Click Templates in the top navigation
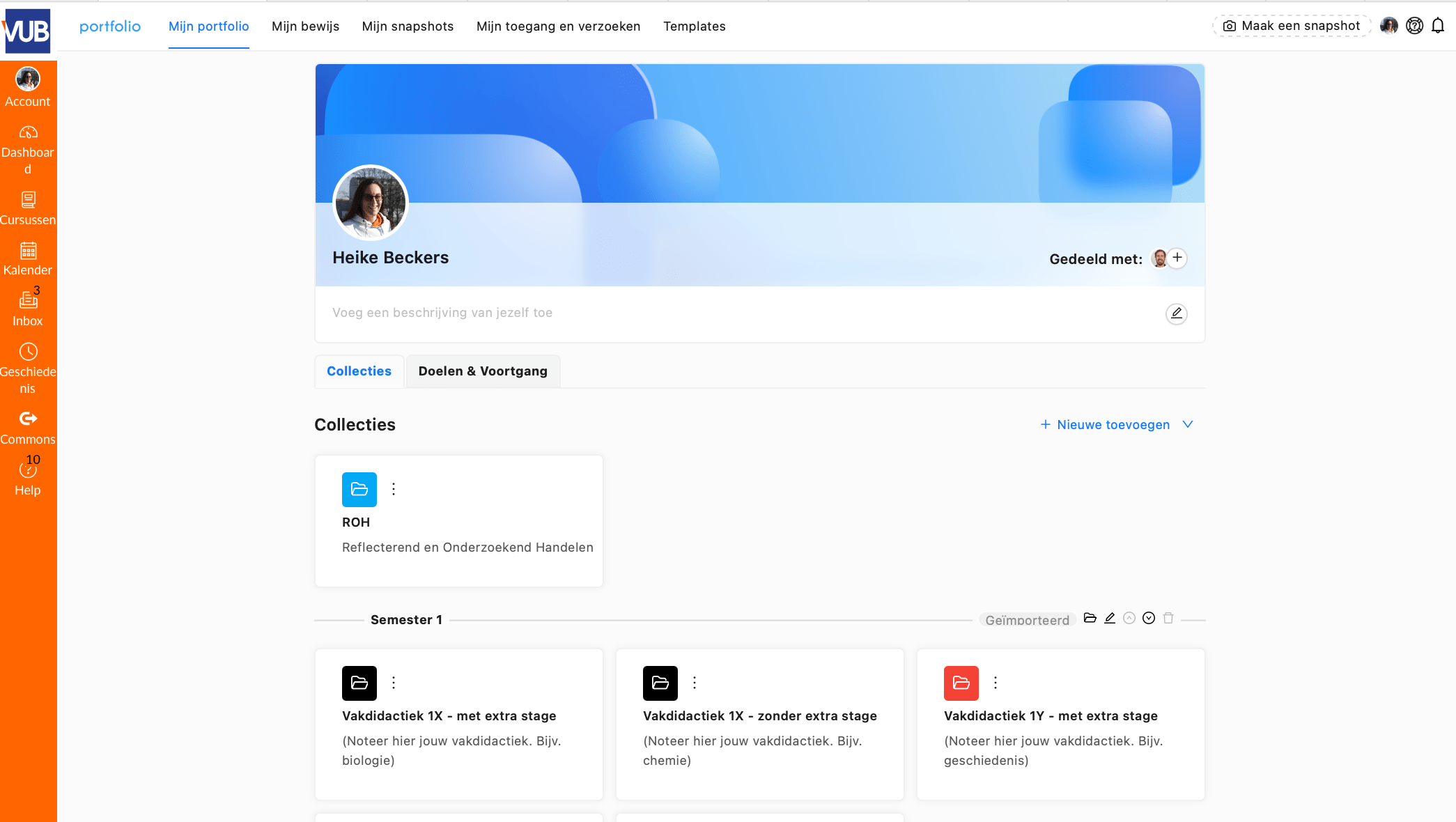The image size is (1456, 822). [x=694, y=26]
